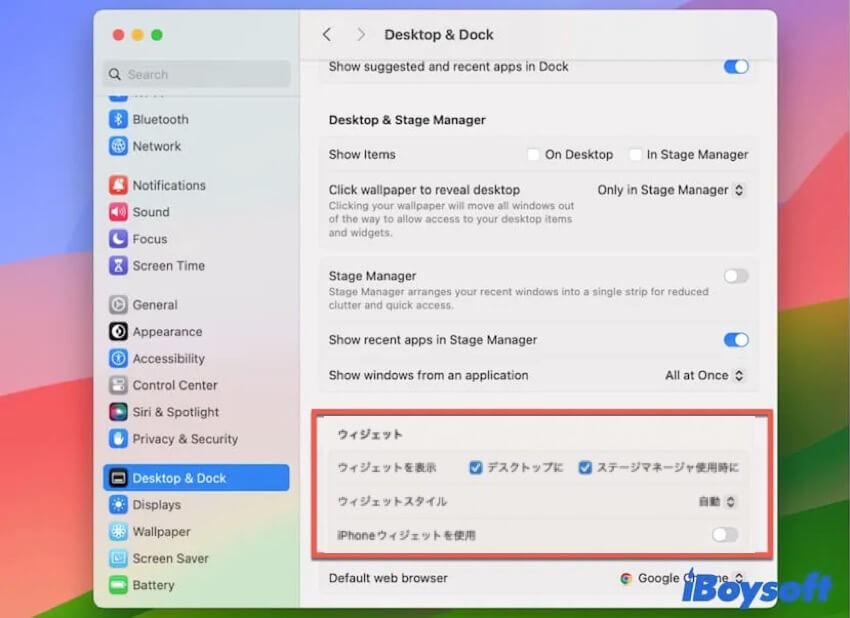The image size is (850, 618).
Task: Click the Notifications bell icon
Action: point(118,185)
